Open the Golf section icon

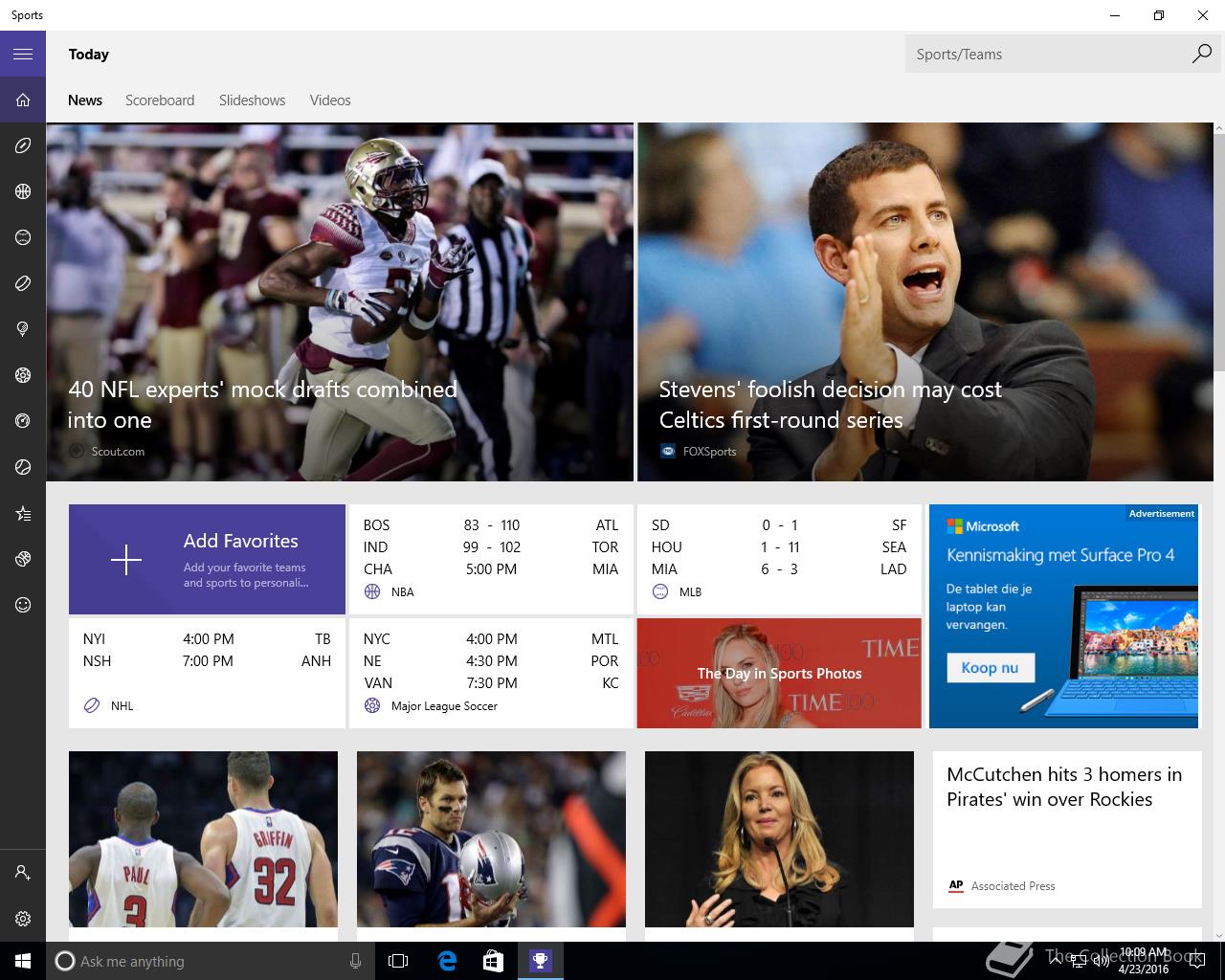pyautogui.click(x=23, y=329)
